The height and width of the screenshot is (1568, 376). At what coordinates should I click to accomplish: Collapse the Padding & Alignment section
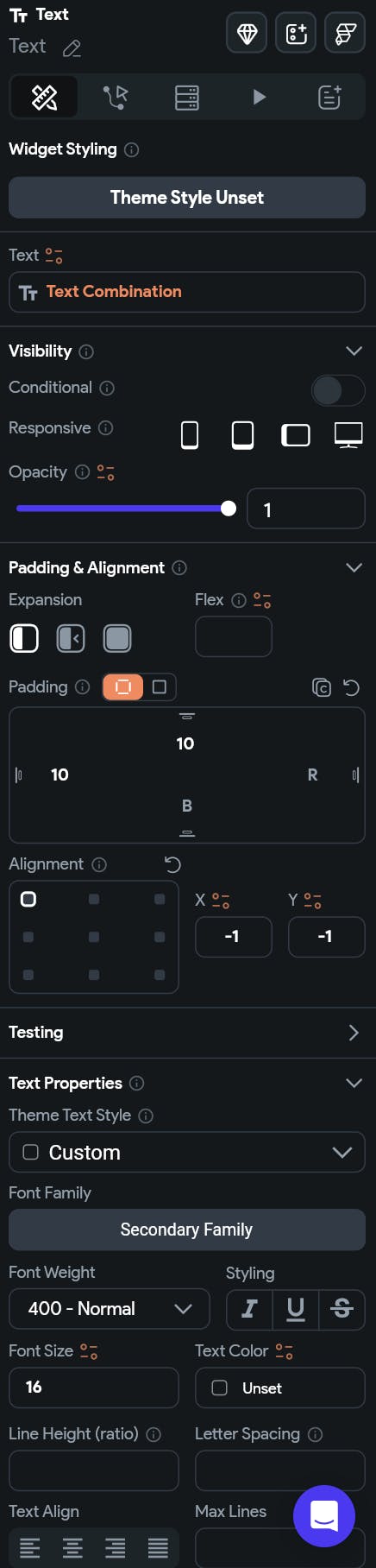click(354, 567)
